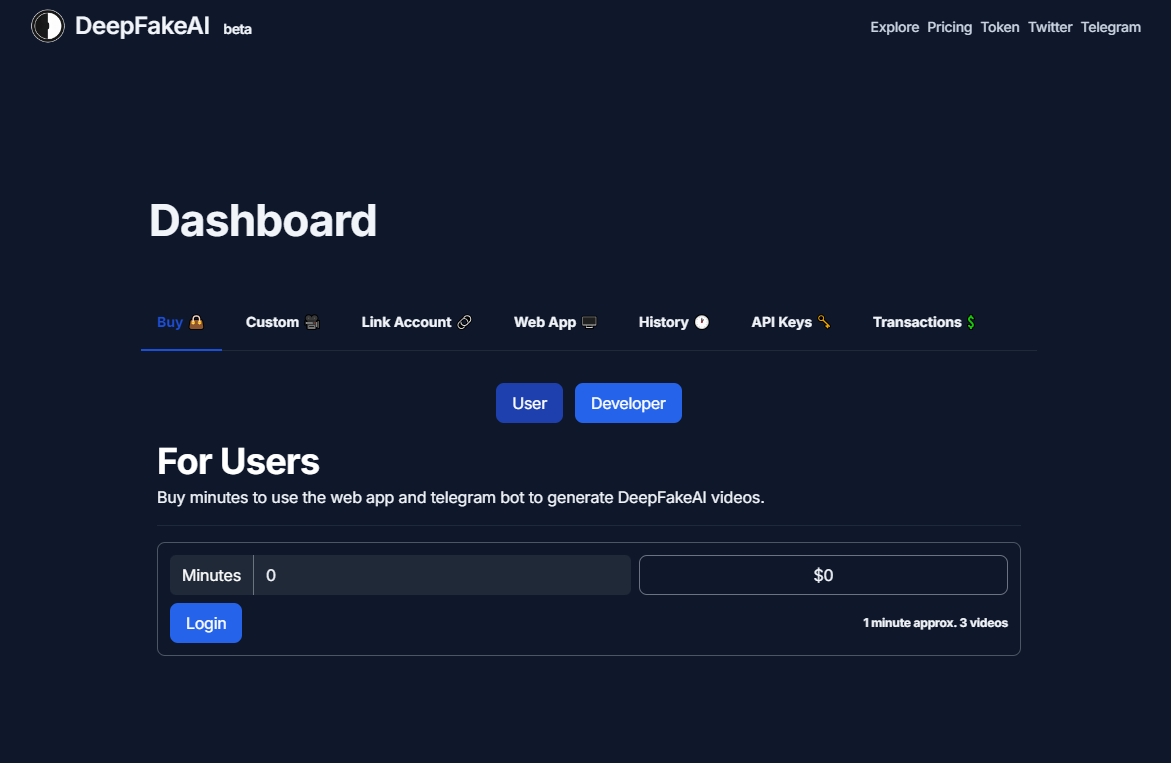Focus the Minutes input field
Screen dimensions: 1171x763
coord(442,575)
